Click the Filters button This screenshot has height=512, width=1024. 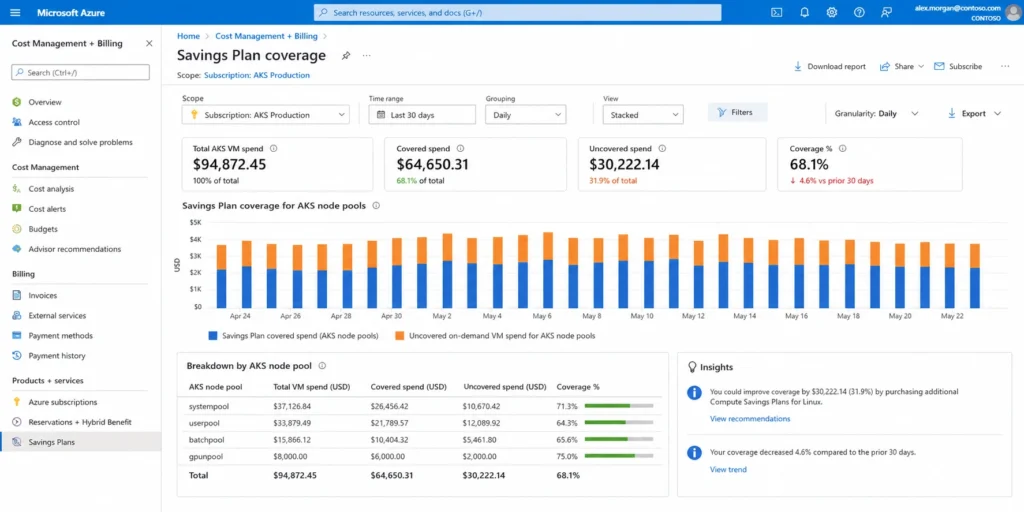(x=737, y=112)
